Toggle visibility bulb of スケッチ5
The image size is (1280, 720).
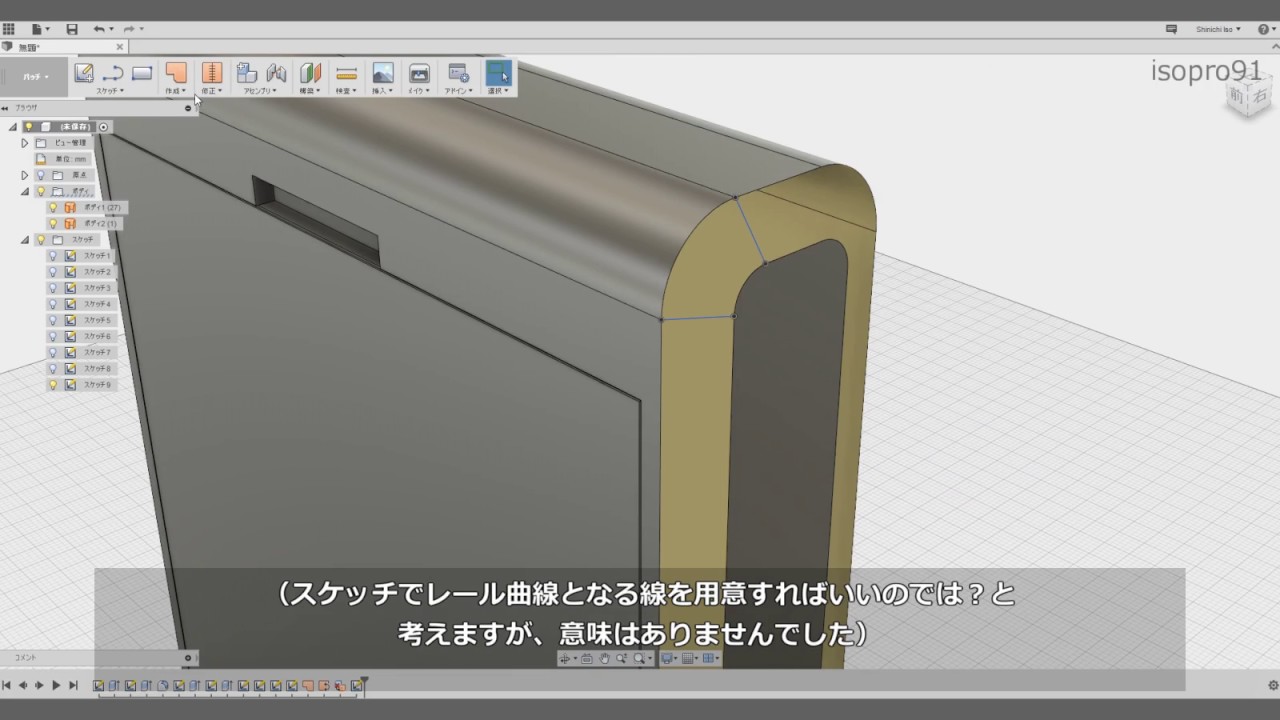[53, 320]
